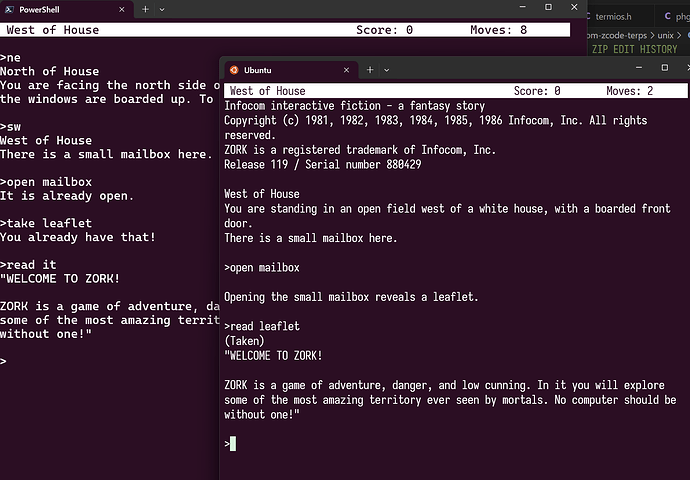The image size is (690, 480).
Task: Maximize the Ubuntu terminal window
Action: [x=665, y=68]
